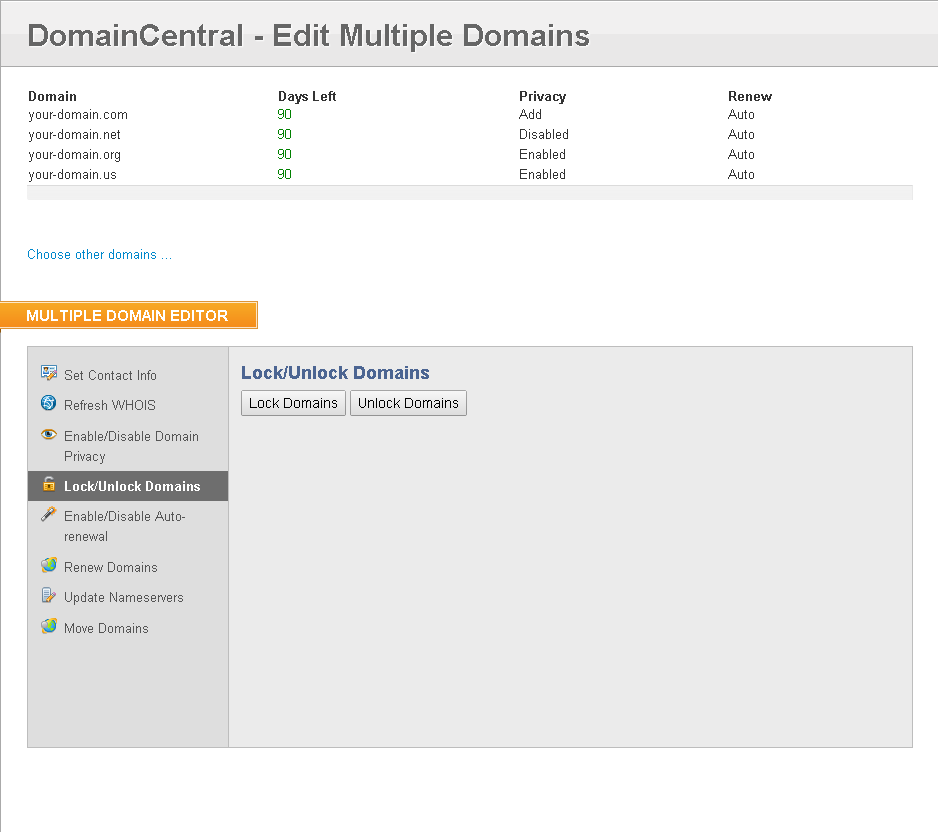Click the globe icon beside Move Domains
The height and width of the screenshot is (832, 938).
(48, 627)
